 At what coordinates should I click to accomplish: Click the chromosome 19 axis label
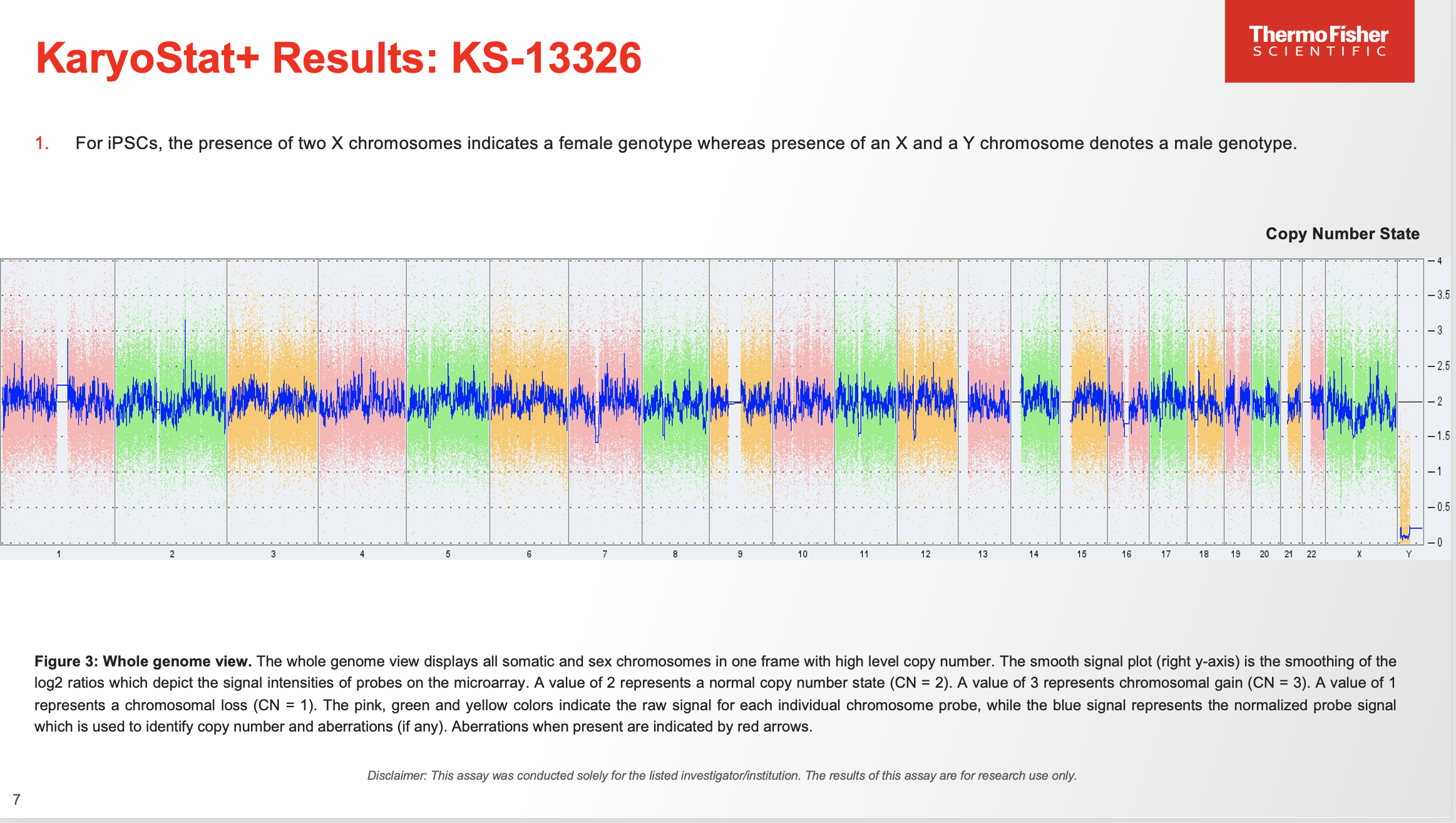[x=1236, y=554]
